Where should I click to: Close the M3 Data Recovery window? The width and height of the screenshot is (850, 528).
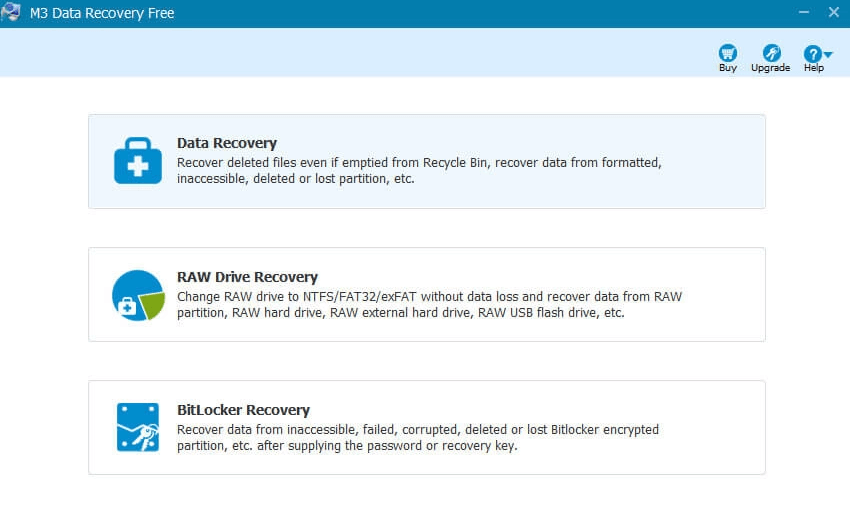pyautogui.click(x=834, y=12)
